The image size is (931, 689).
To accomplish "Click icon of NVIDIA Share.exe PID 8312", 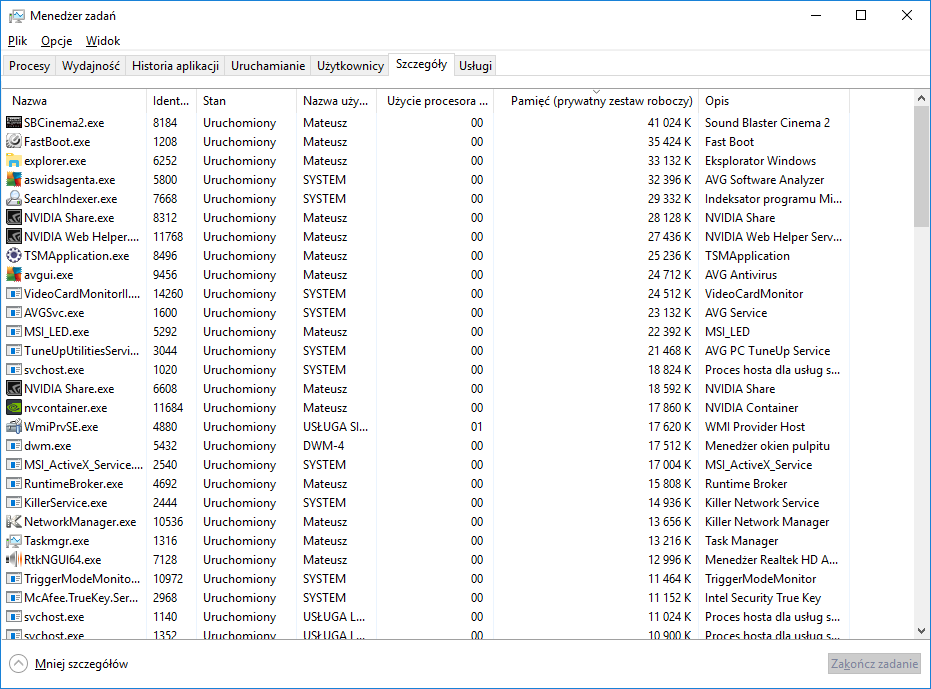I will tap(14, 217).
